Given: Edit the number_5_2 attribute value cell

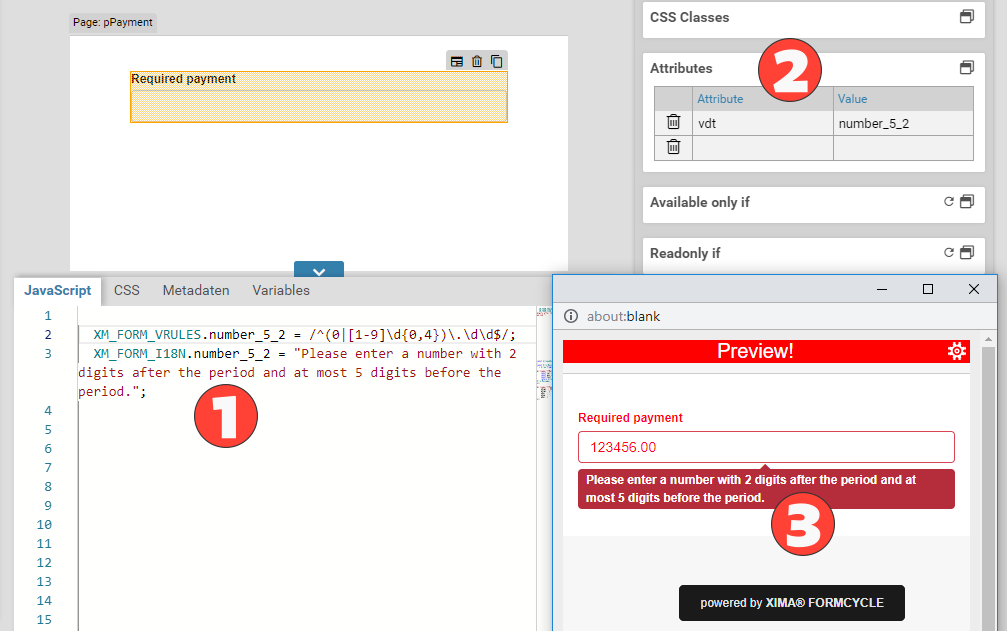Looking at the screenshot, I should pos(903,123).
